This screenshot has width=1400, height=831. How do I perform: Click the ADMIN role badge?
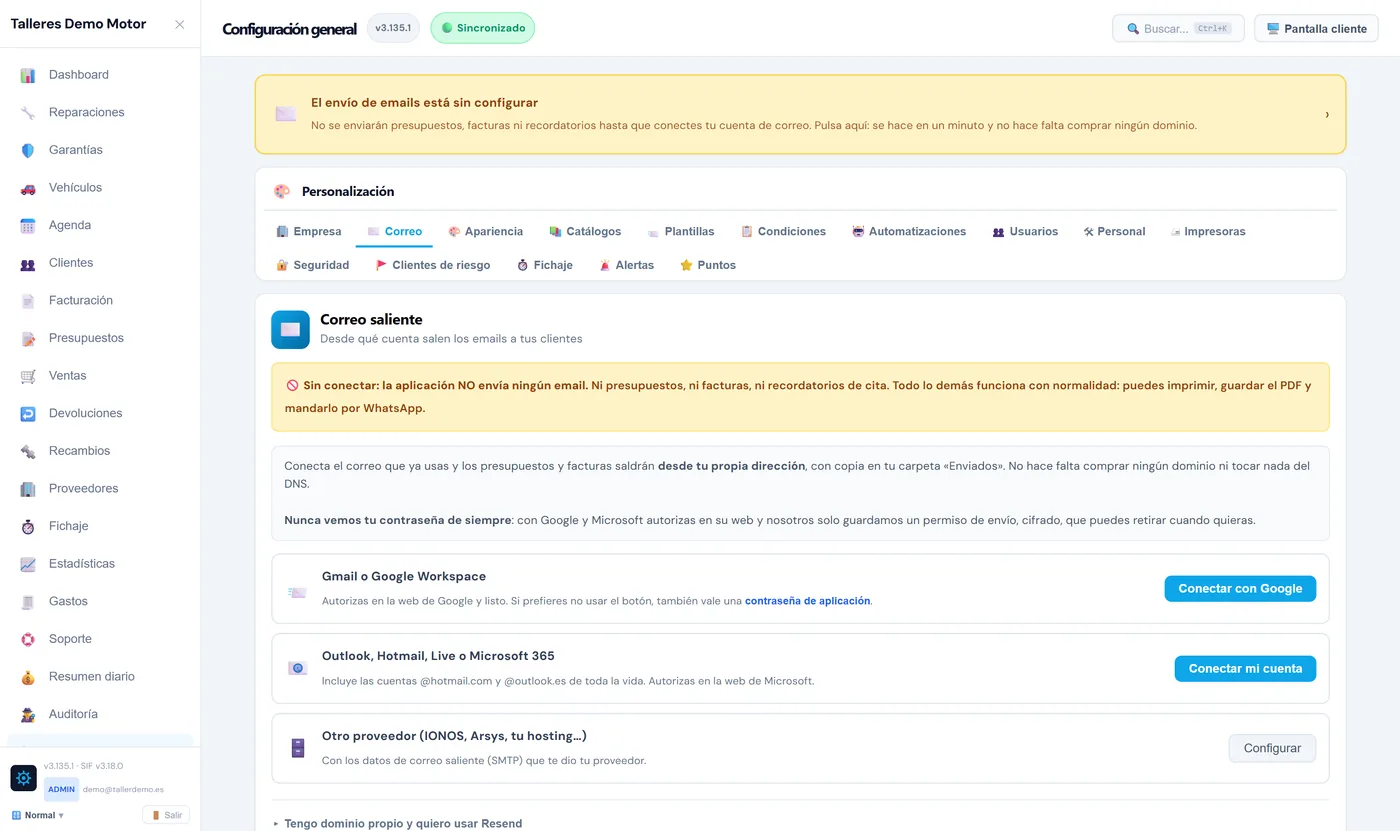point(62,789)
